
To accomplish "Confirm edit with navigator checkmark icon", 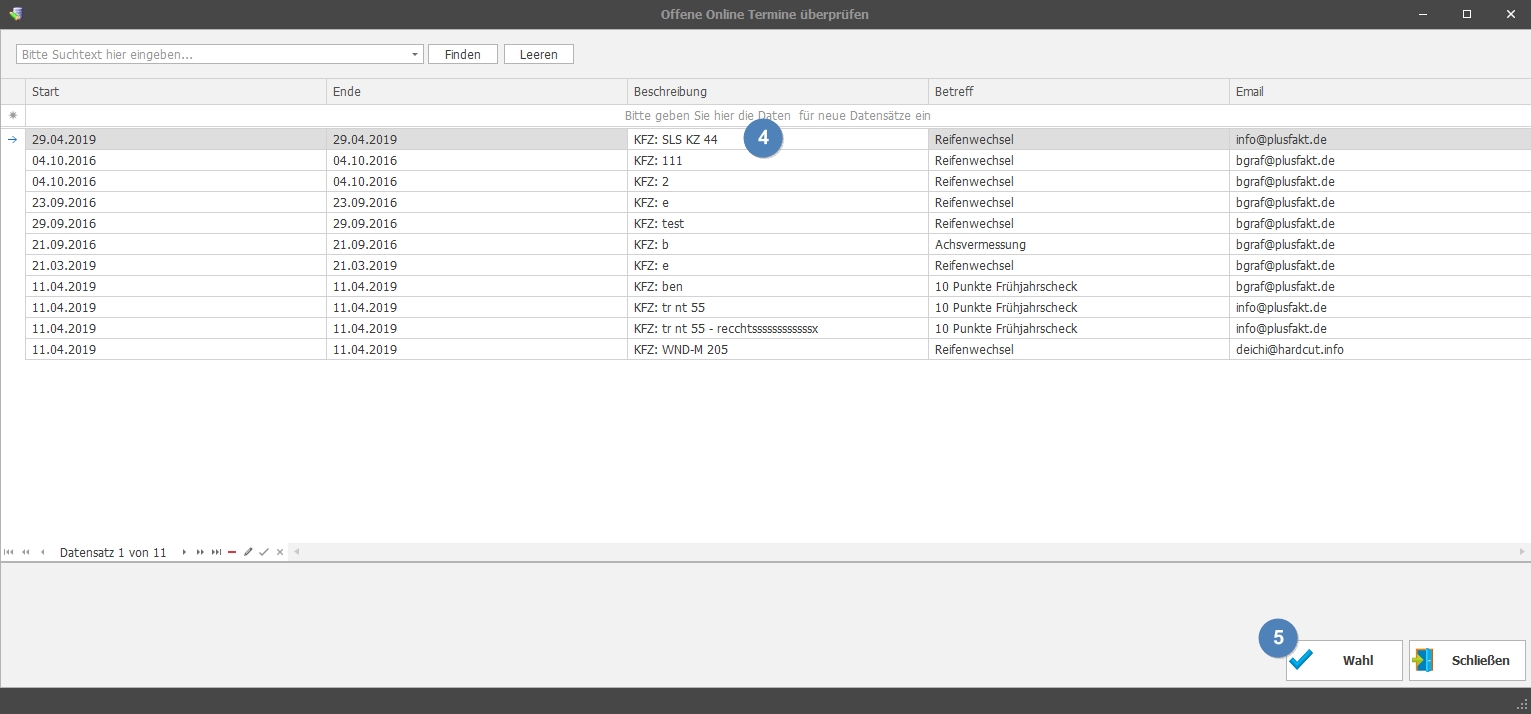I will coord(264,552).
